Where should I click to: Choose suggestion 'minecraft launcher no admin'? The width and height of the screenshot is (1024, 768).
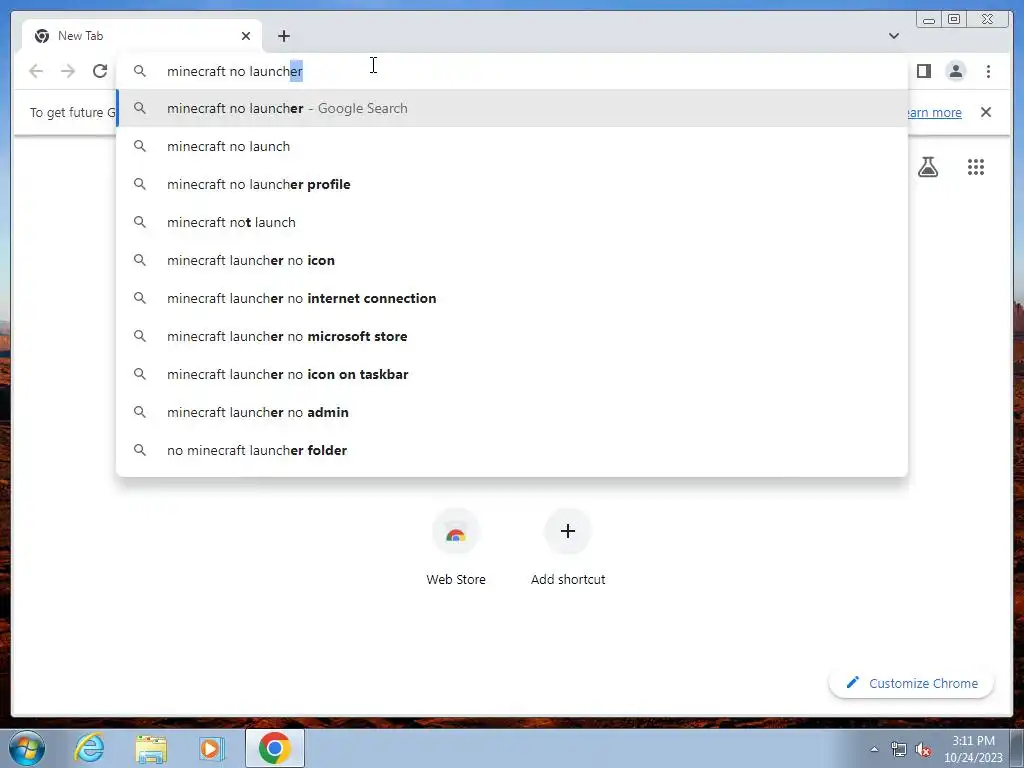[512, 412]
